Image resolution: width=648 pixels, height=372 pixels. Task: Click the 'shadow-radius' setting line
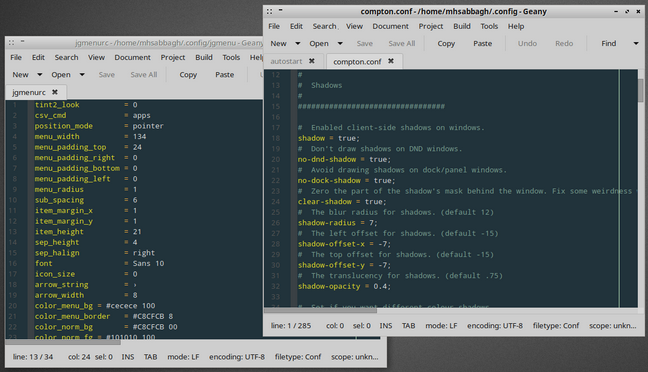(x=338, y=223)
